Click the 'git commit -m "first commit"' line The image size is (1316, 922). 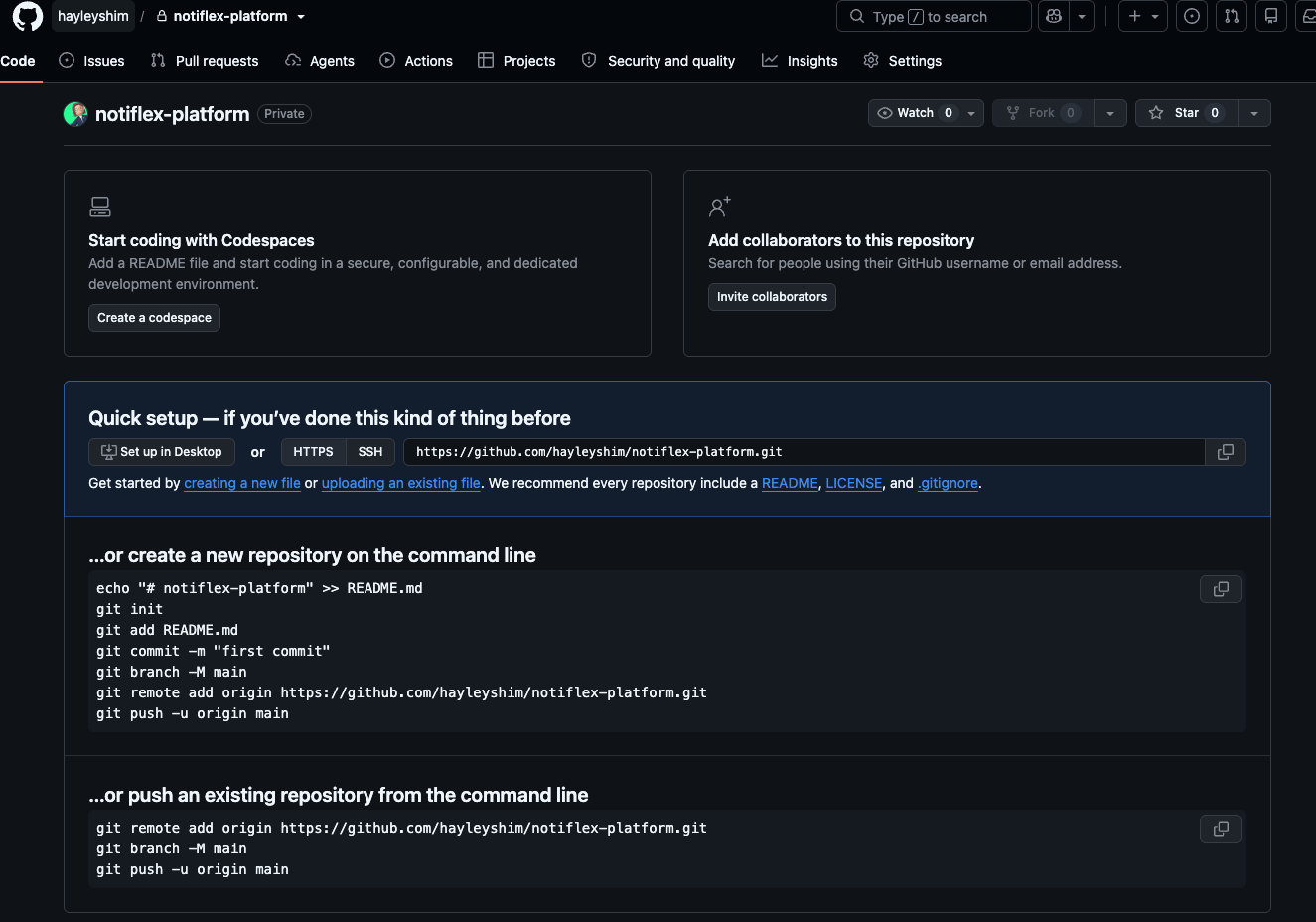213,651
